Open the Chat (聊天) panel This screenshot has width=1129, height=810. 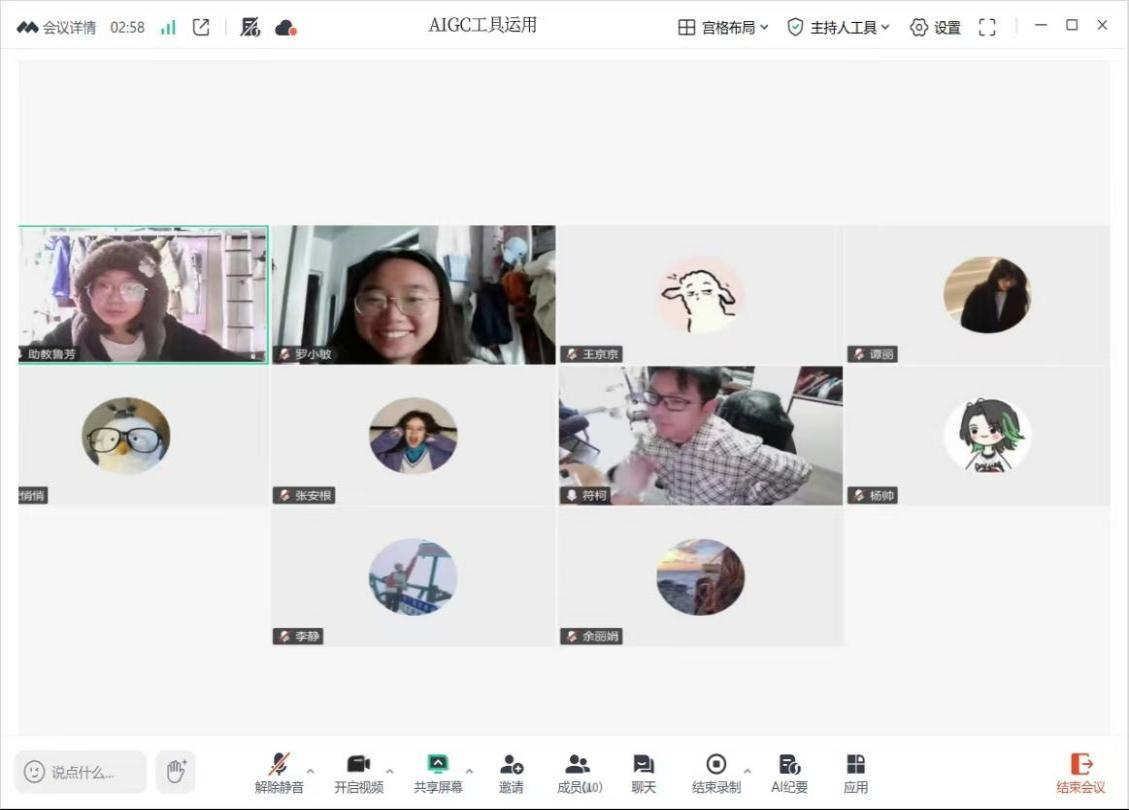point(643,773)
